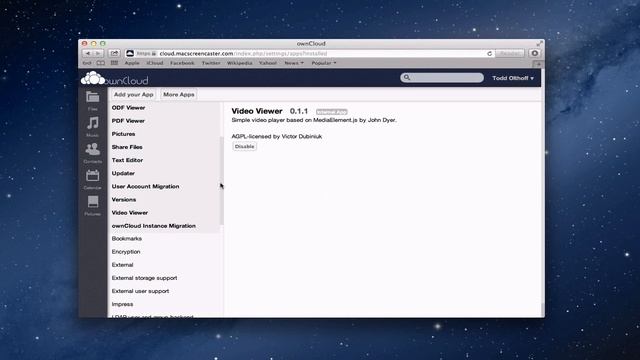Open the Music app in sidebar

coord(93,127)
